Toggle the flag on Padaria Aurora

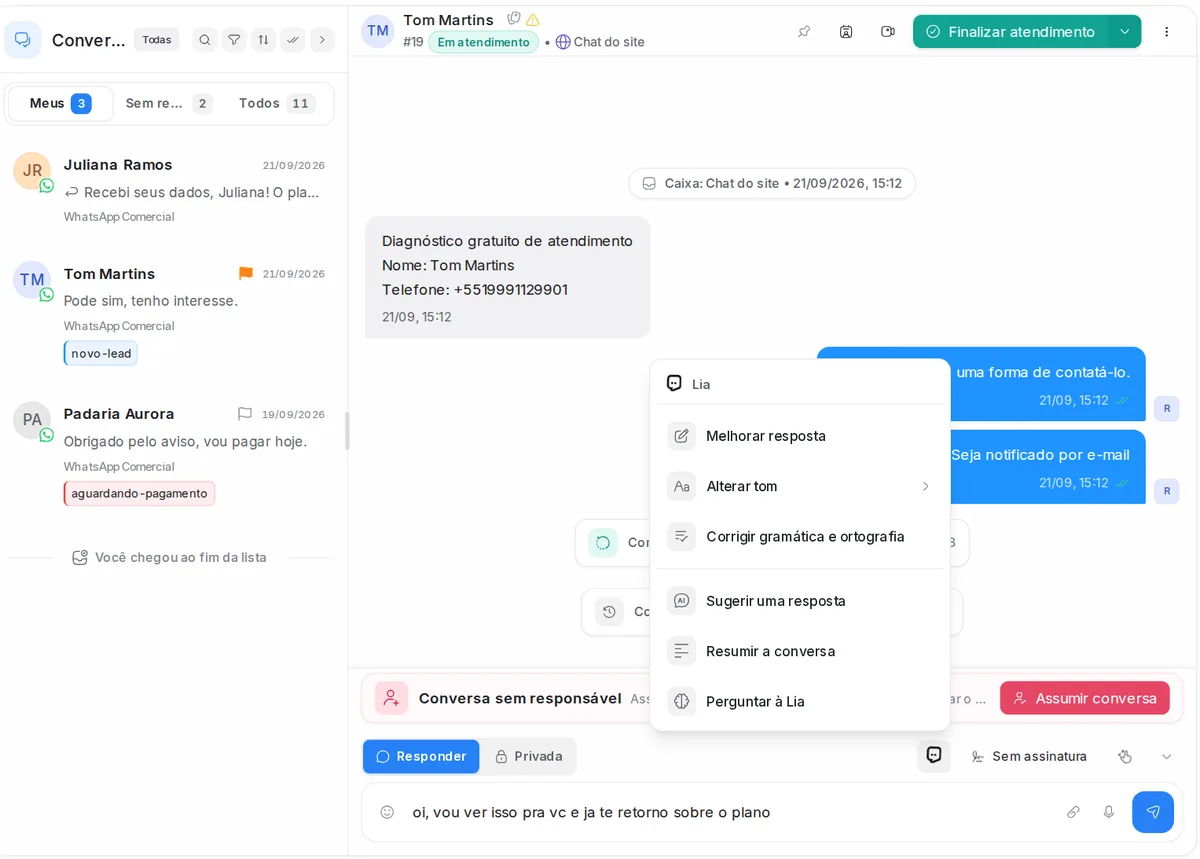click(245, 414)
